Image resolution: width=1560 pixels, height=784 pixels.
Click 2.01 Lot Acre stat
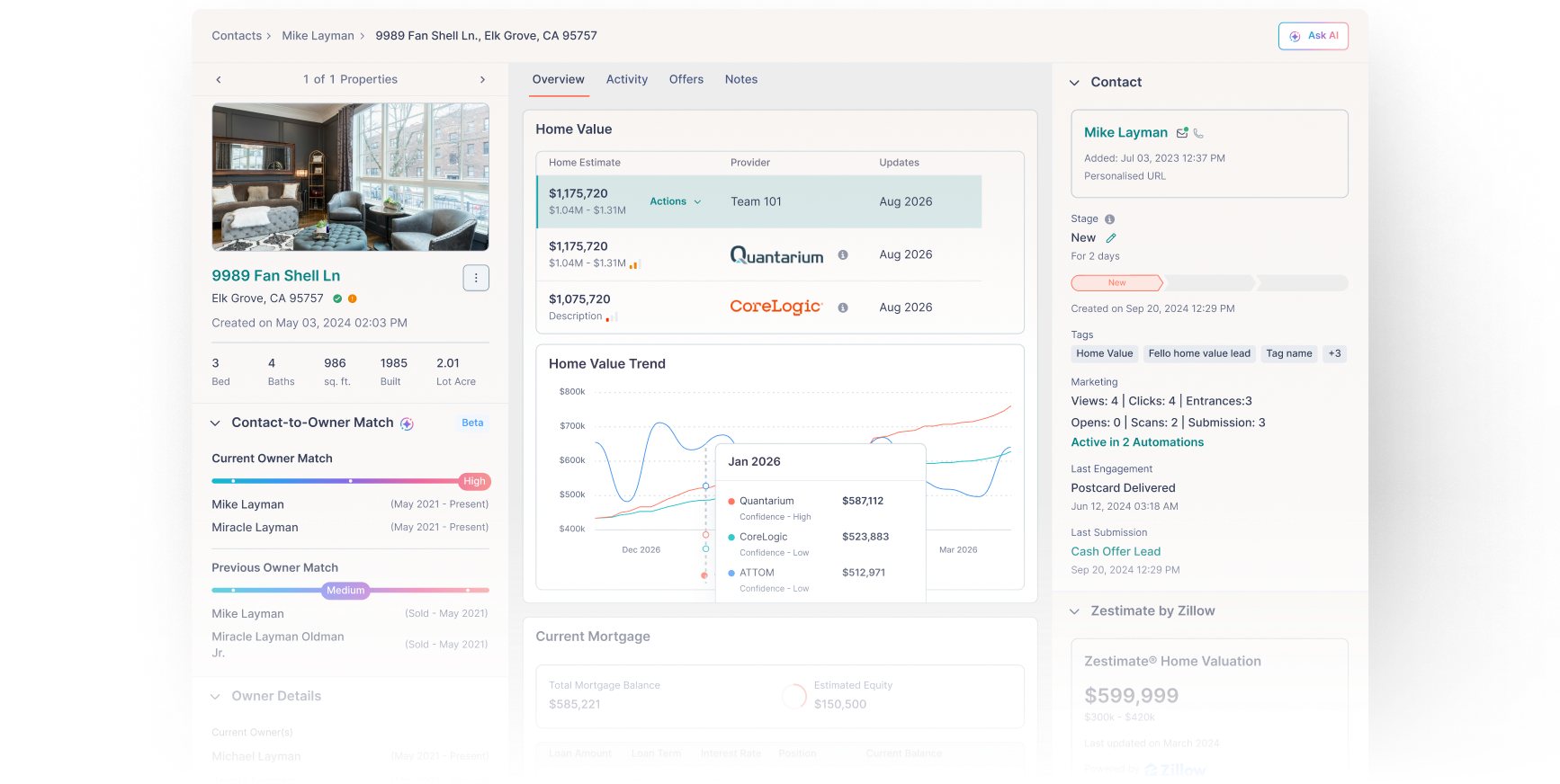point(455,372)
